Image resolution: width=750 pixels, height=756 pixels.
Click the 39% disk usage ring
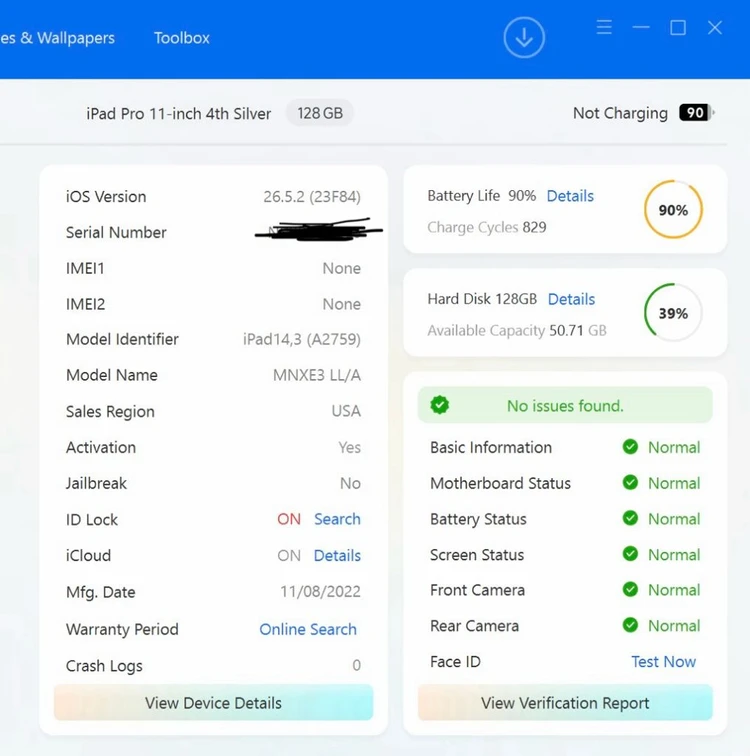[x=673, y=312]
